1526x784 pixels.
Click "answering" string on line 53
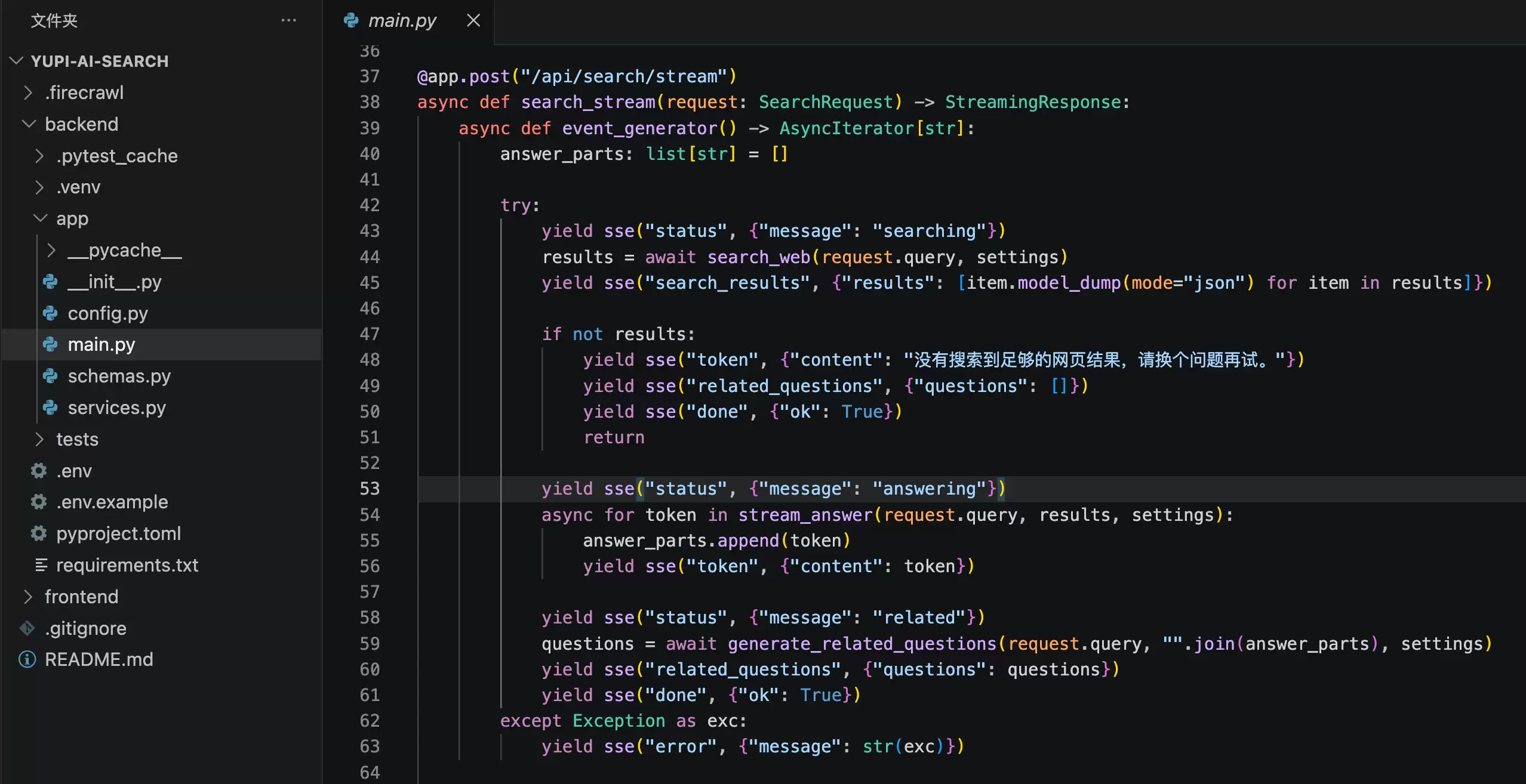929,489
